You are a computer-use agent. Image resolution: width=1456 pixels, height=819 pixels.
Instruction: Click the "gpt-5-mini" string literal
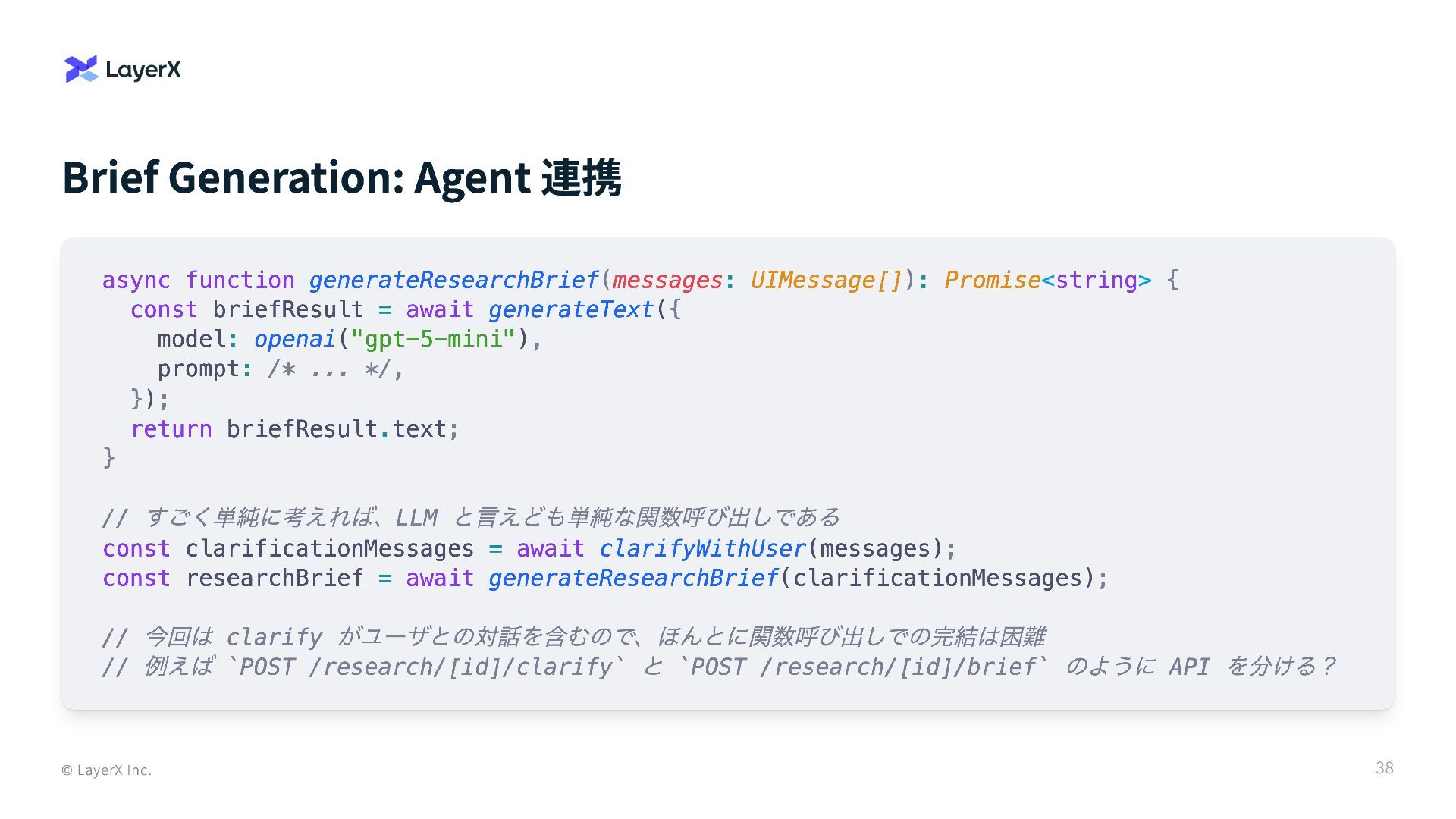coord(432,339)
